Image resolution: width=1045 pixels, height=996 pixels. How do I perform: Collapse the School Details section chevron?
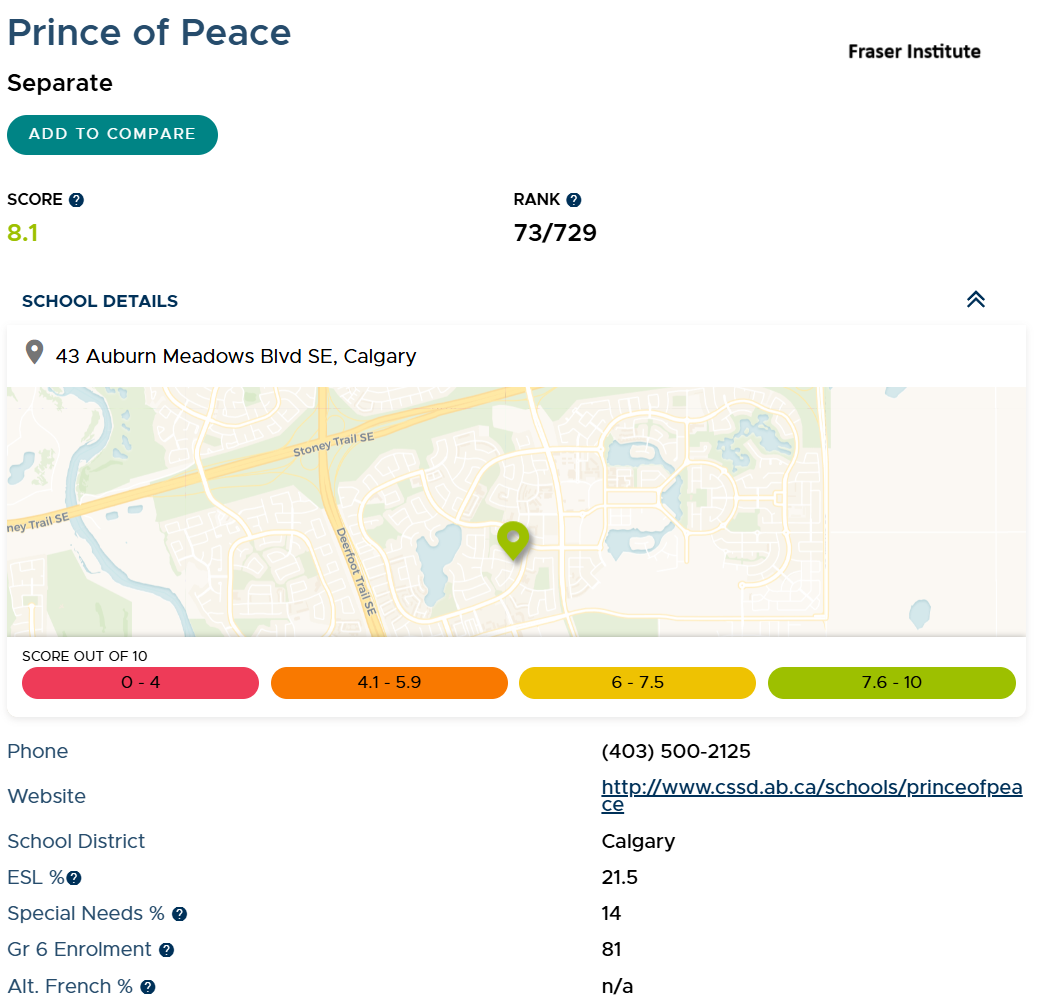tap(976, 300)
